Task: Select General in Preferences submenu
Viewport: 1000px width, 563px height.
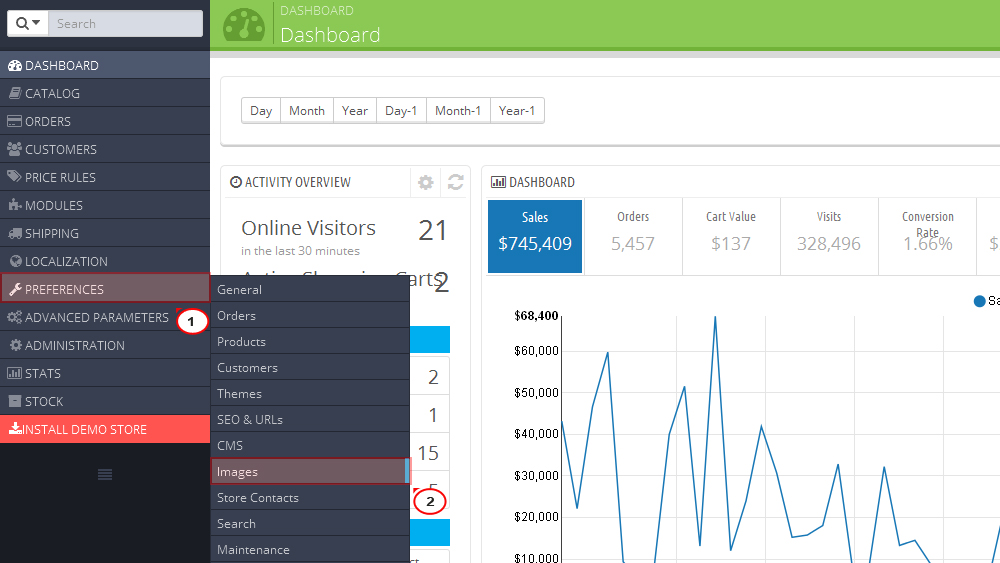Action: 310,289
